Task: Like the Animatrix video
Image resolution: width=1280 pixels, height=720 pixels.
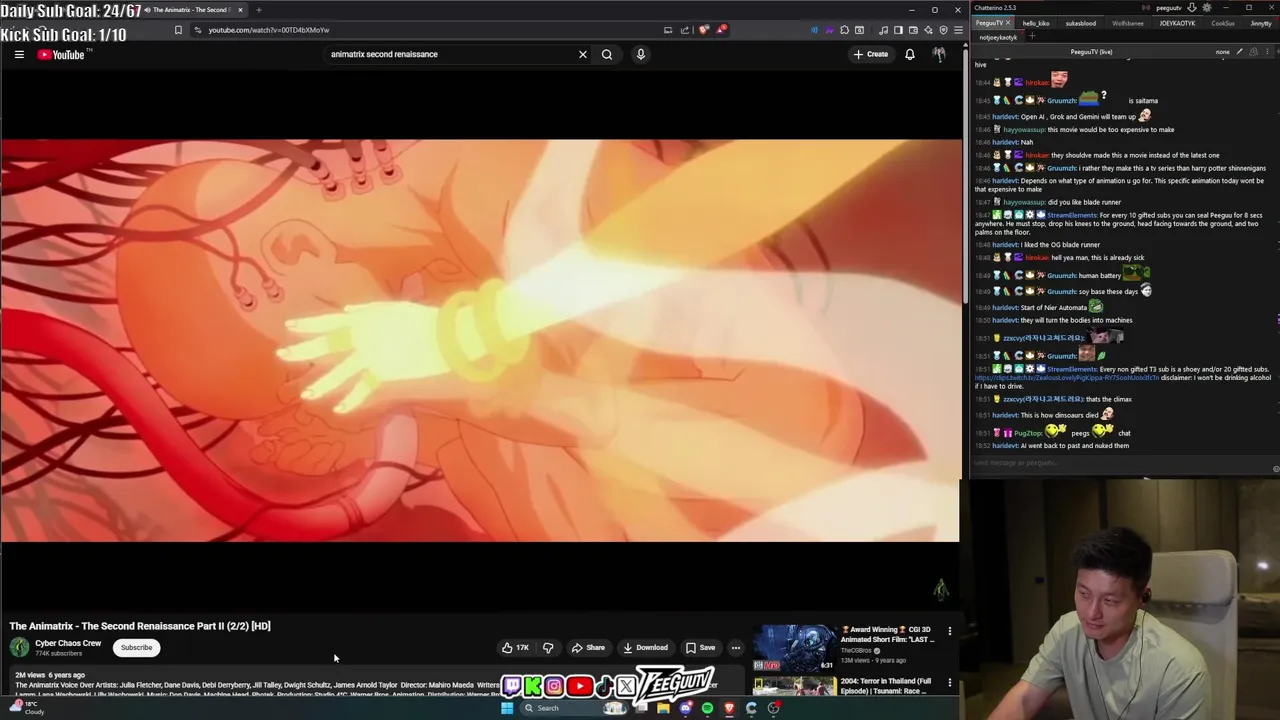Action: [515, 647]
